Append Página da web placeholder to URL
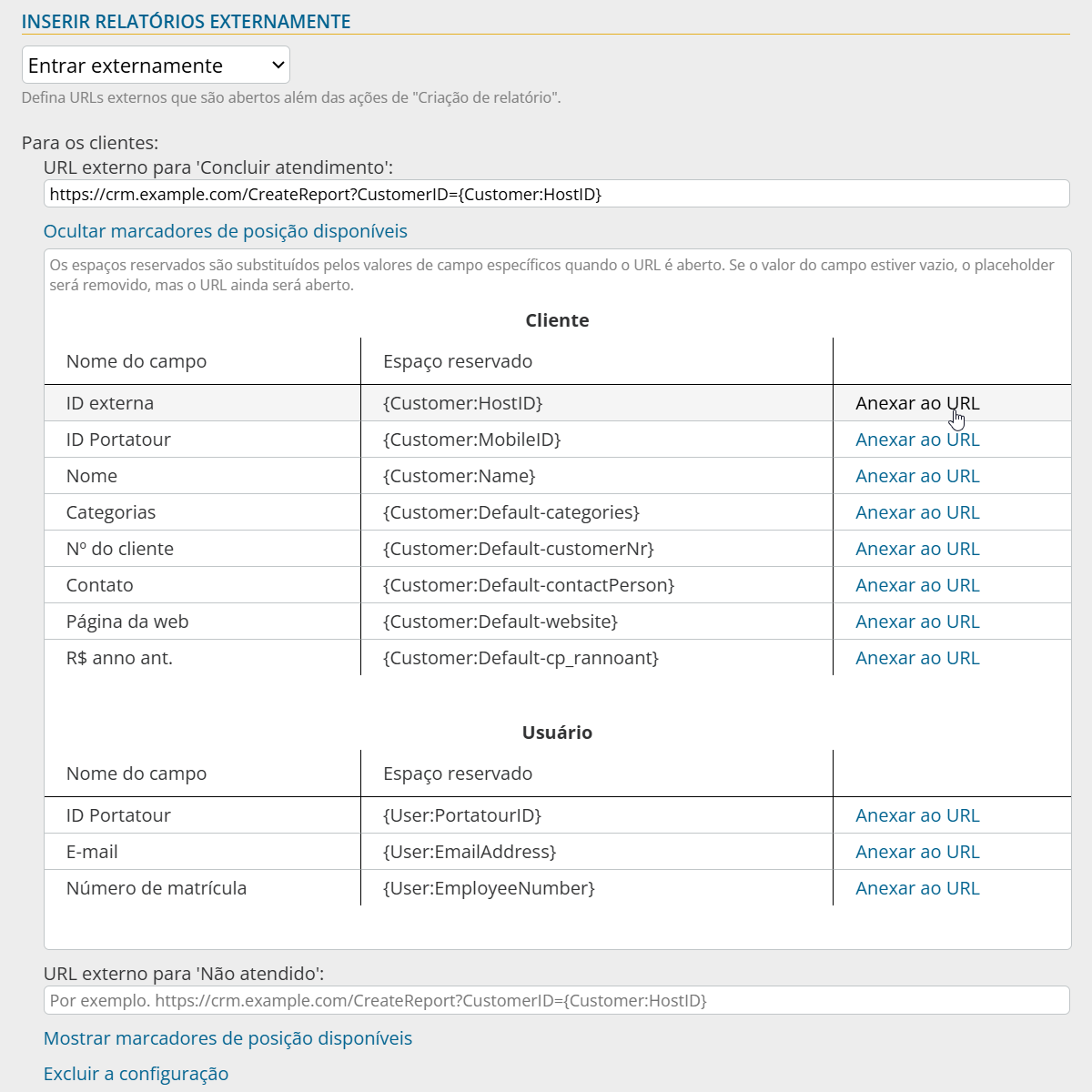1092x1092 pixels. [916, 622]
